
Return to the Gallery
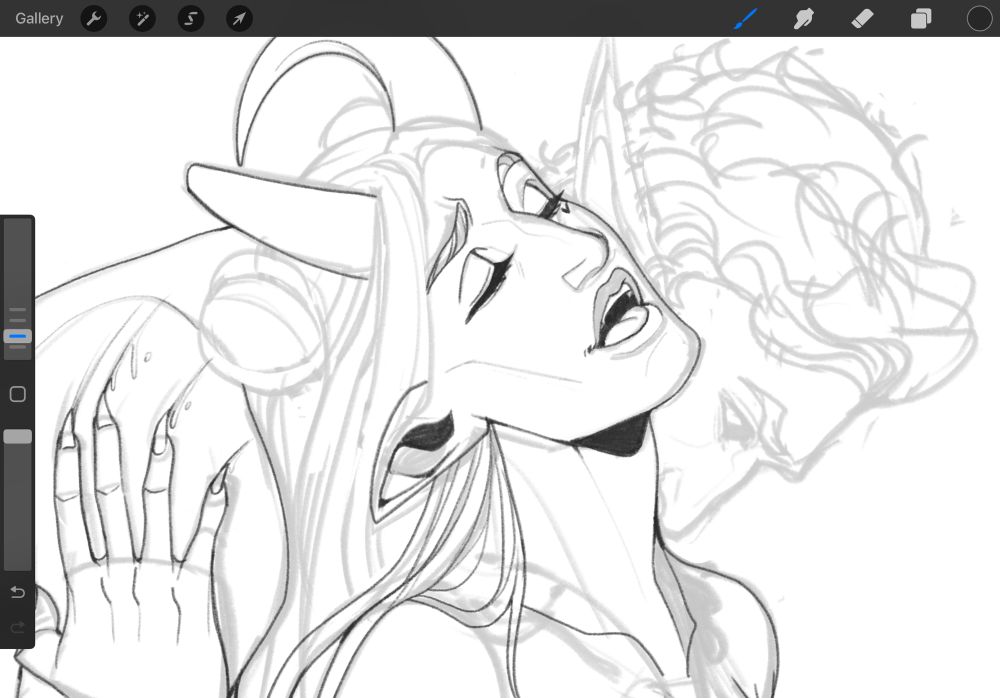click(39, 19)
